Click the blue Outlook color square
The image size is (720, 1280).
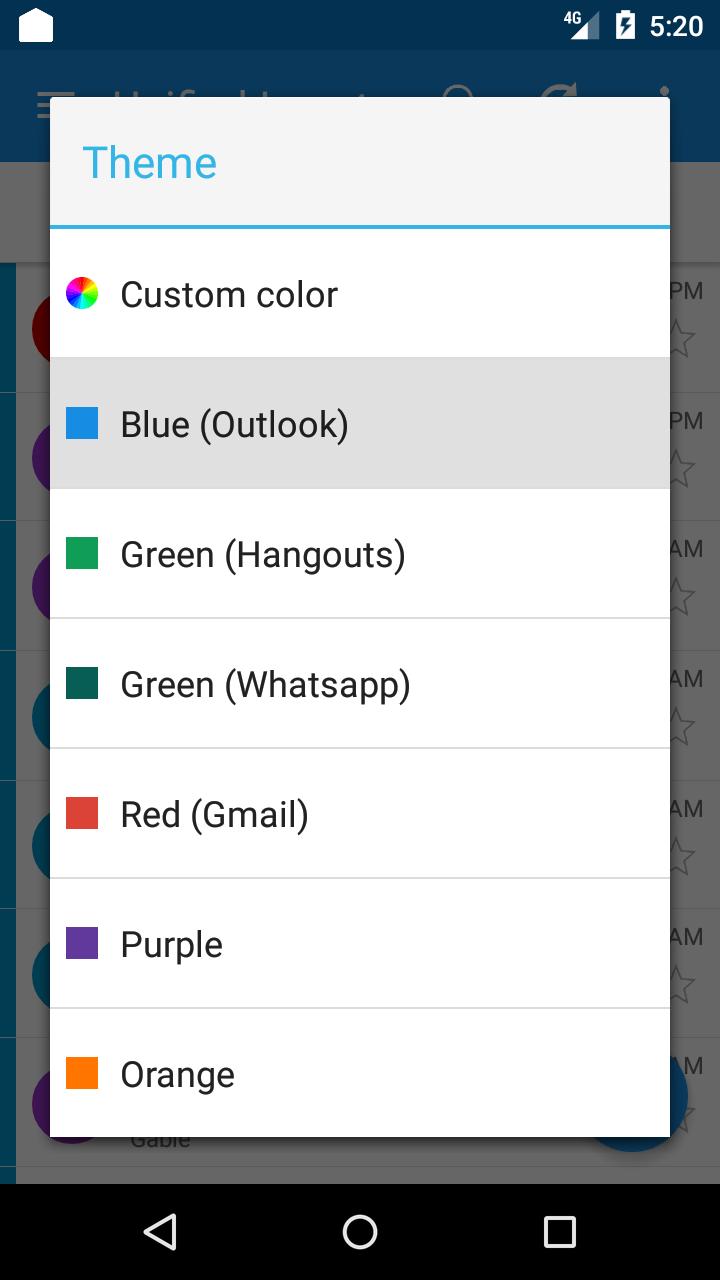82,423
